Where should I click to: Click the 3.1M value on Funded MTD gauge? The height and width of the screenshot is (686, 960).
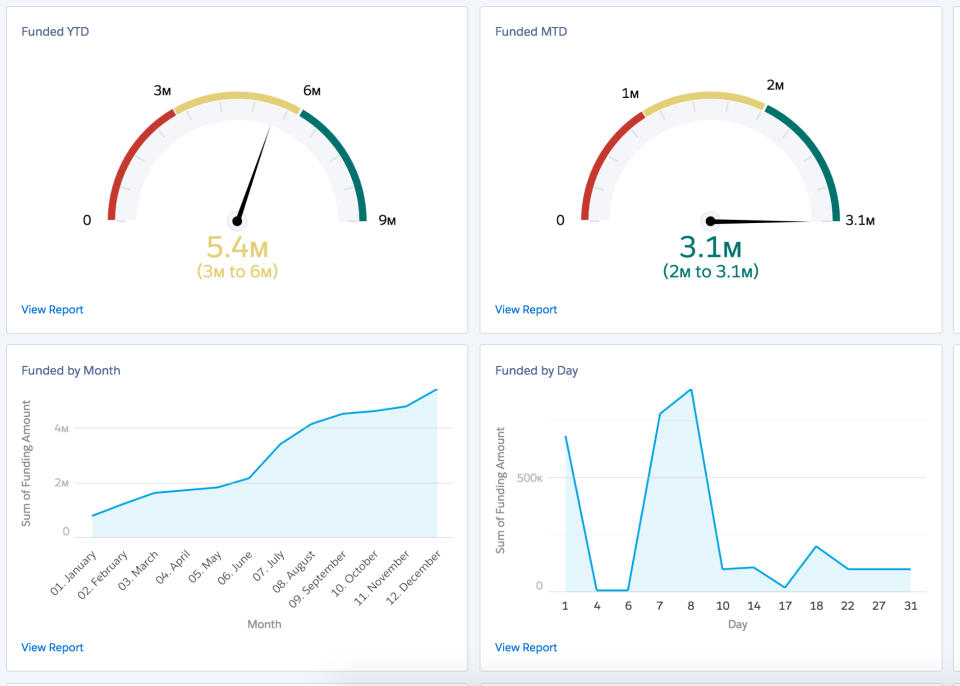711,245
